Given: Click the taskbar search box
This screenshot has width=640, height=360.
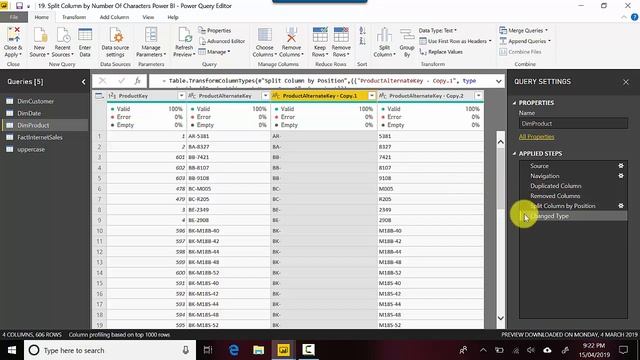Looking at the screenshot, I should pyautogui.click(x=110, y=350).
